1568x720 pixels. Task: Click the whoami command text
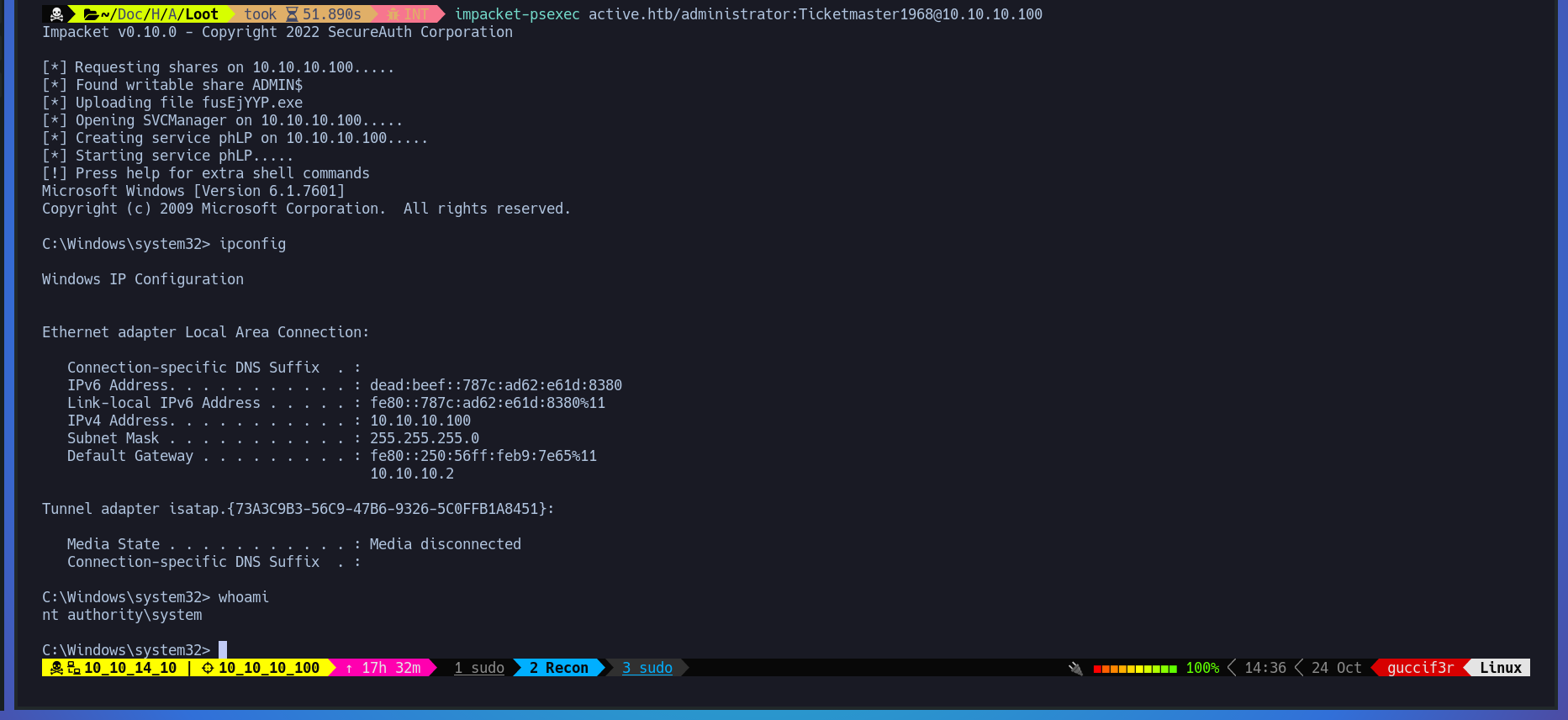tap(244, 597)
